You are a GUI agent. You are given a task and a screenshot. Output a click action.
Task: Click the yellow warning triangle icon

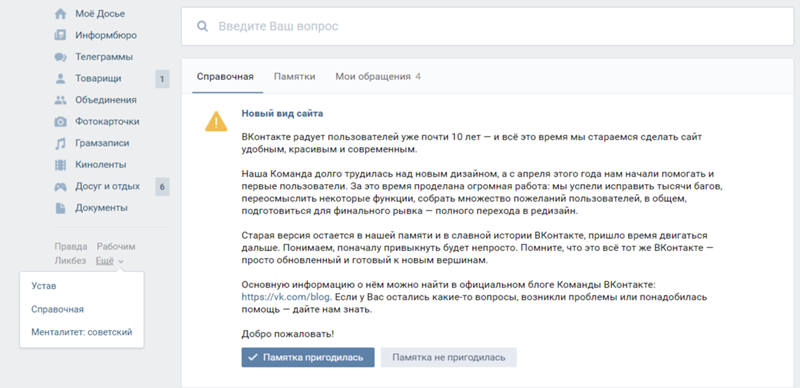(216, 122)
